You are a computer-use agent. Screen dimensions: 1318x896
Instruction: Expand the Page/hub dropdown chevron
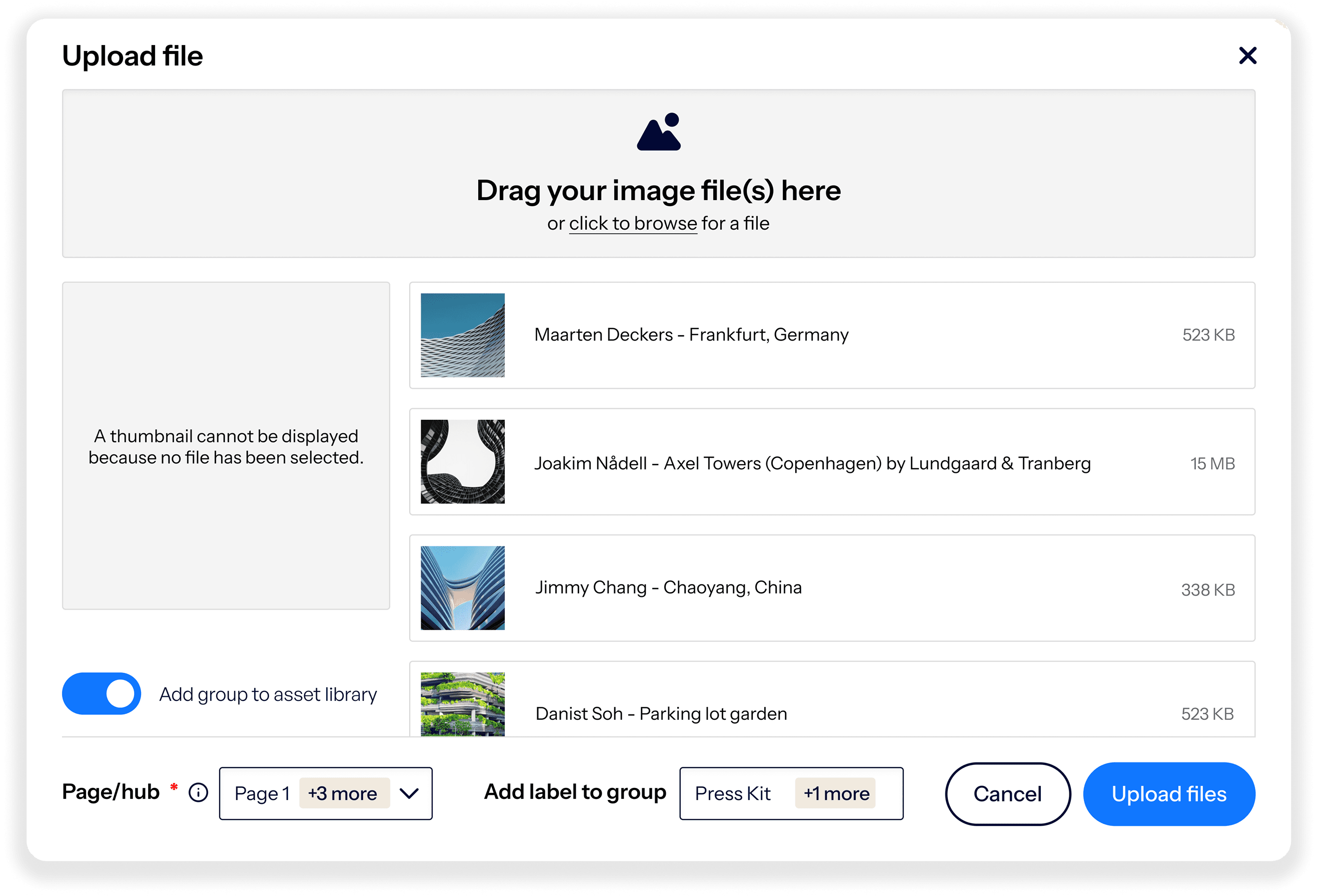click(409, 793)
